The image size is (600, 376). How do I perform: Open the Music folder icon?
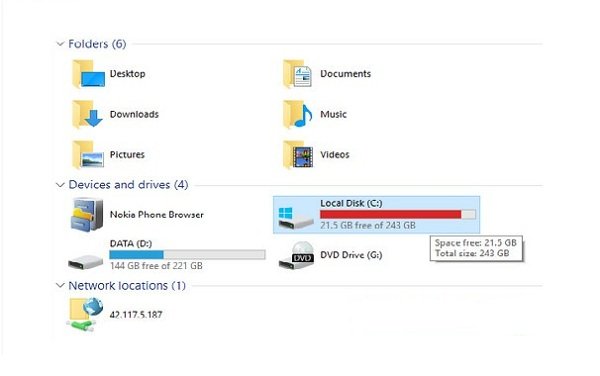(x=297, y=114)
